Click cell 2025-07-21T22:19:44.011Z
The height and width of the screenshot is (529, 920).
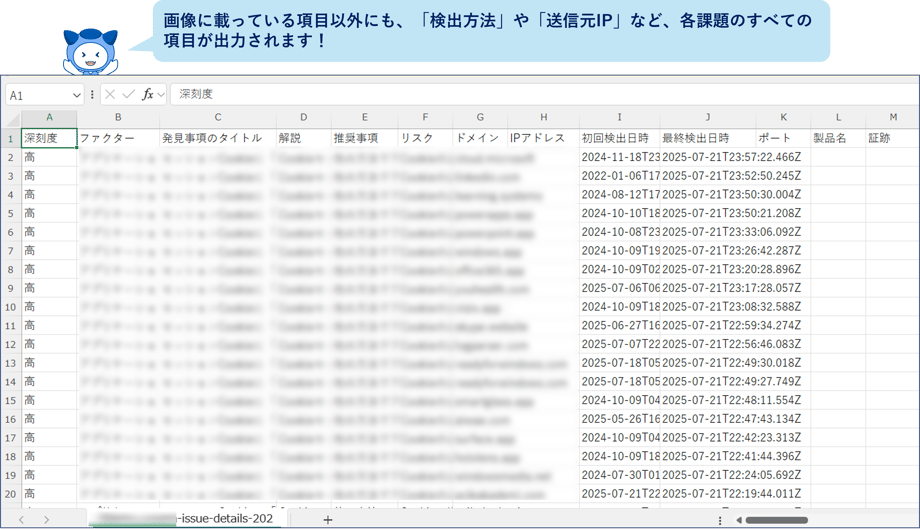[x=732, y=494]
